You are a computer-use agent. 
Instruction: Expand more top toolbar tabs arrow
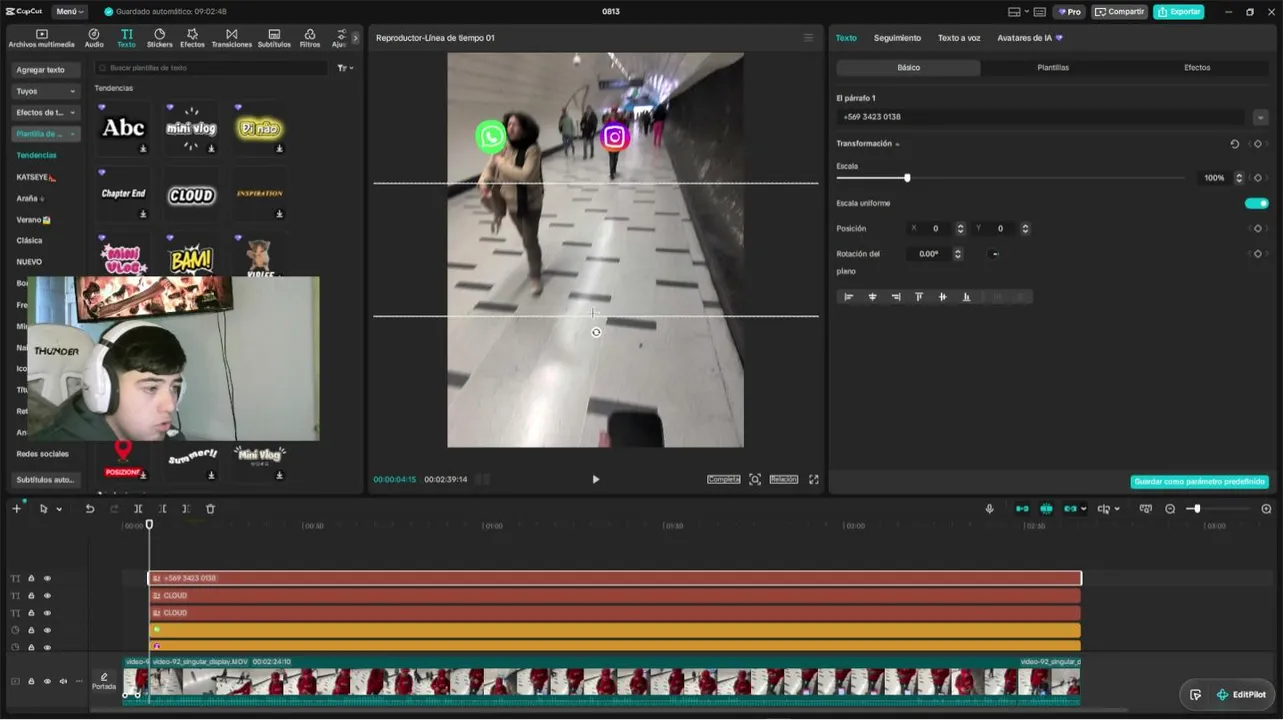pos(355,38)
